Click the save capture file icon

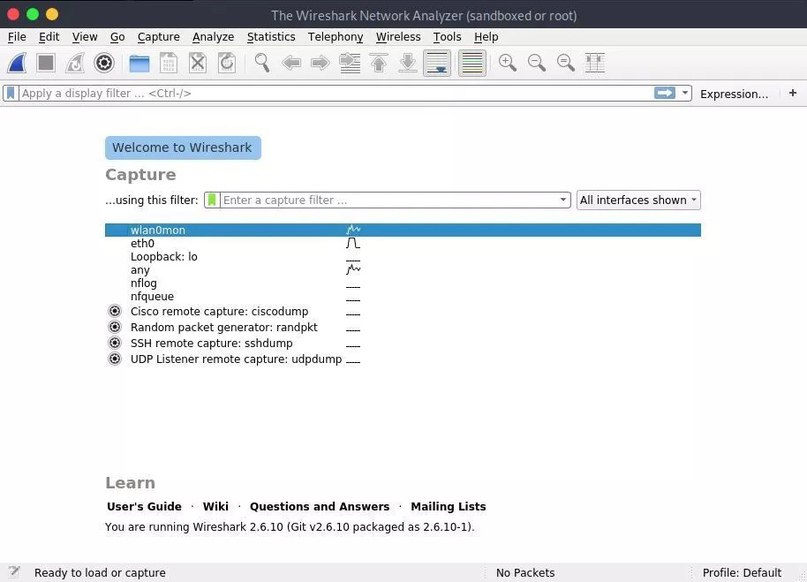point(168,63)
